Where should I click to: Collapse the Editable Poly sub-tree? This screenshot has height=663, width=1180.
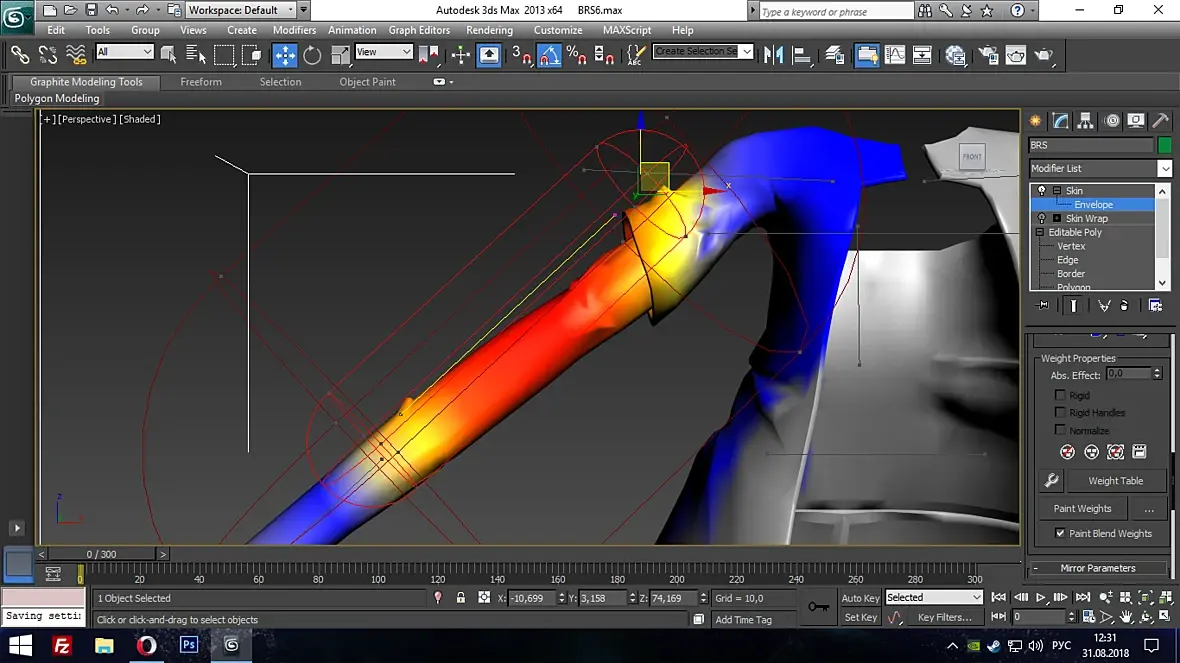tap(1040, 233)
